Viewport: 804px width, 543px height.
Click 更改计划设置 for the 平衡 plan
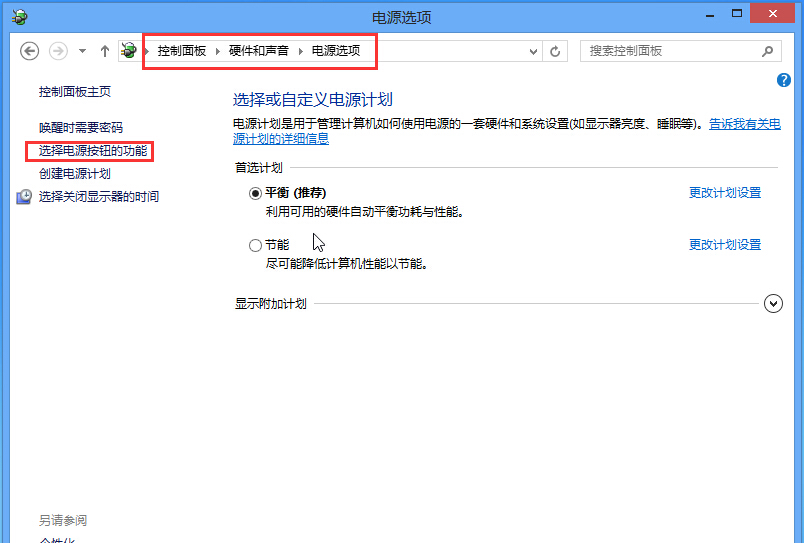[x=724, y=193]
